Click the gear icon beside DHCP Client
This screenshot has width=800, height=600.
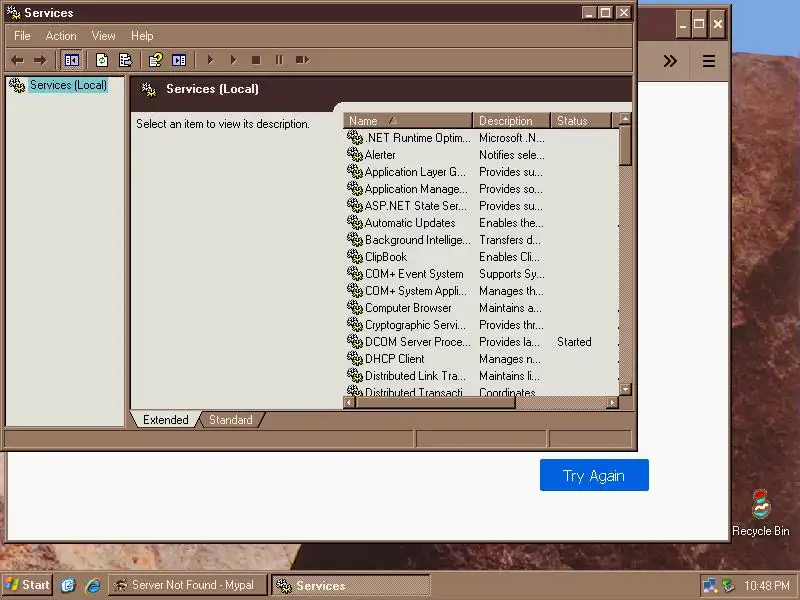tap(355, 358)
